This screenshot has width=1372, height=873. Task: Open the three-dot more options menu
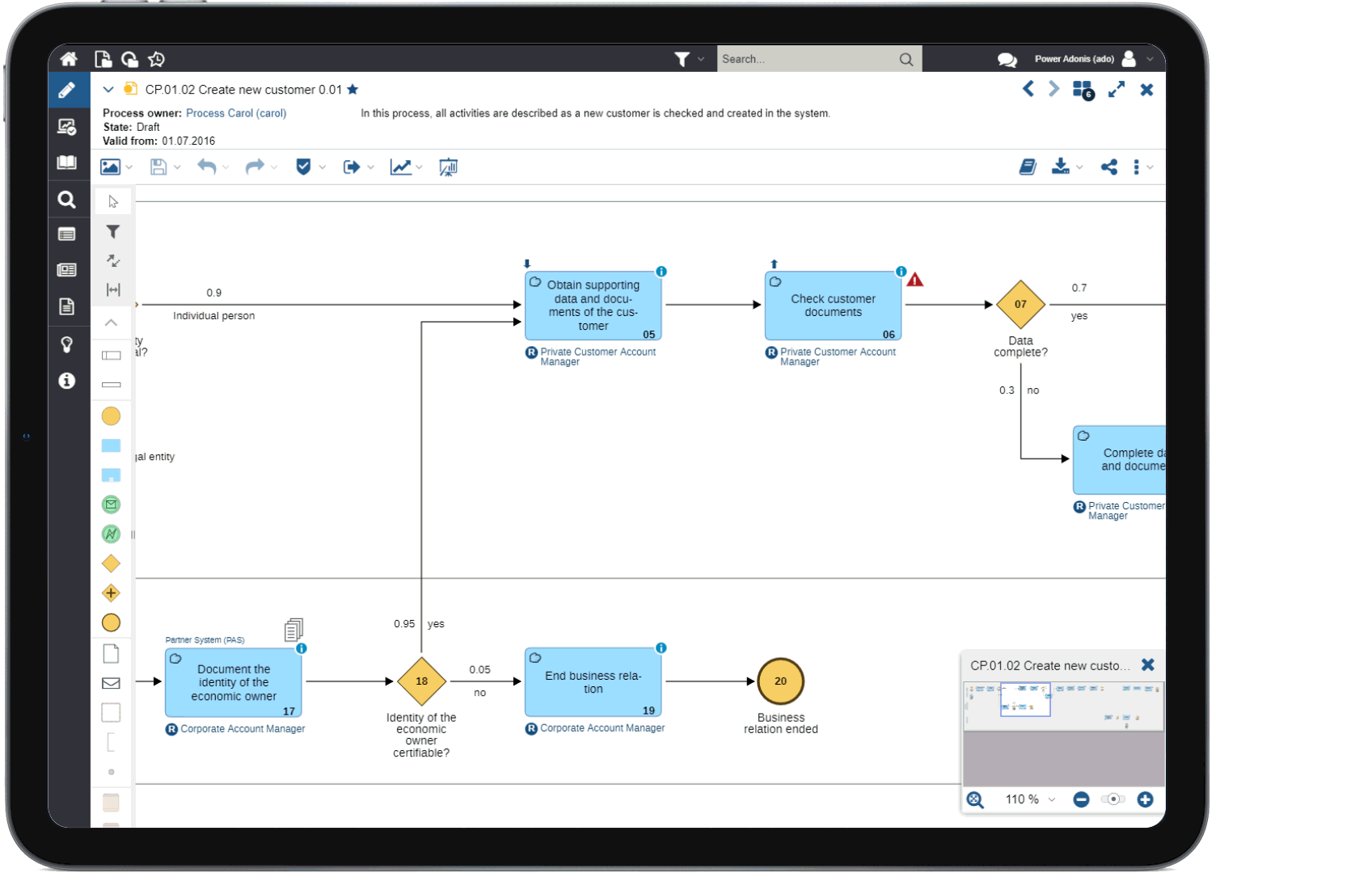click(x=1137, y=167)
